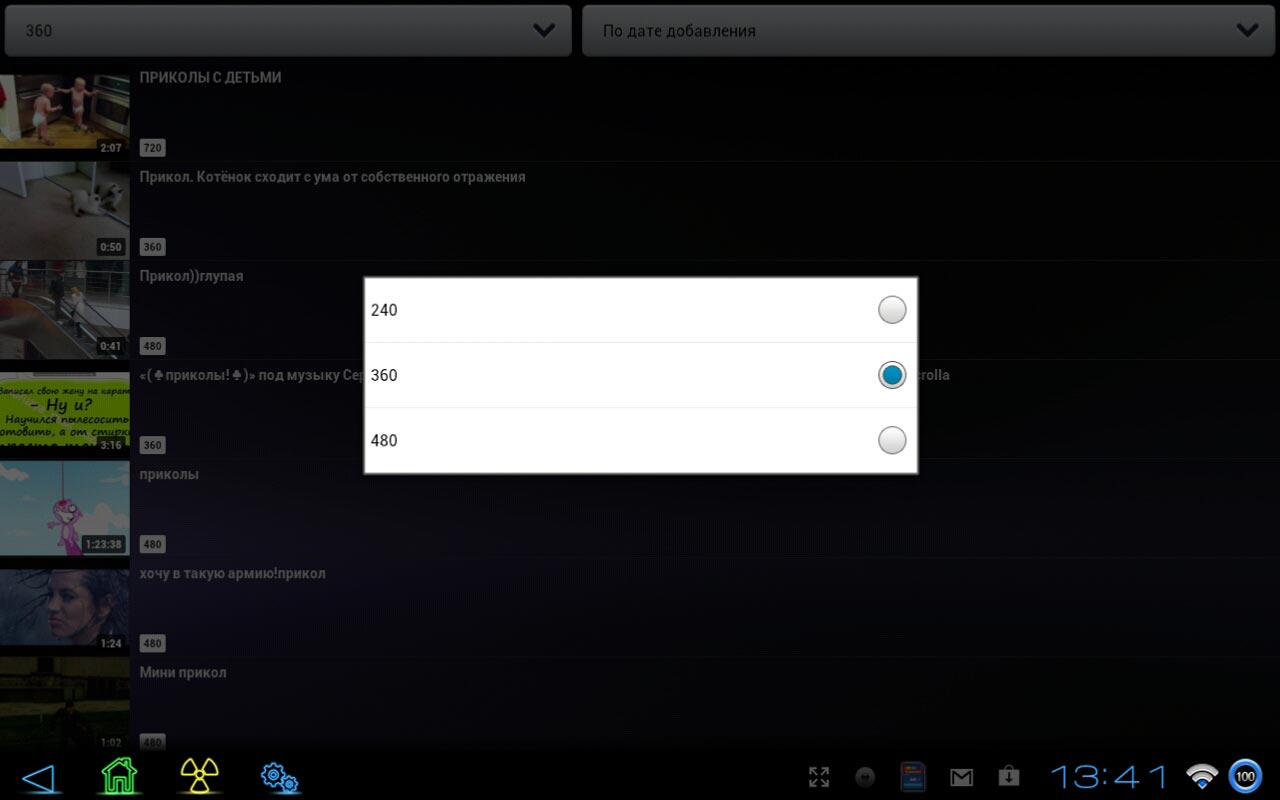Open the blue gears settings icon
Image resolution: width=1280 pixels, height=800 pixels.
click(279, 777)
